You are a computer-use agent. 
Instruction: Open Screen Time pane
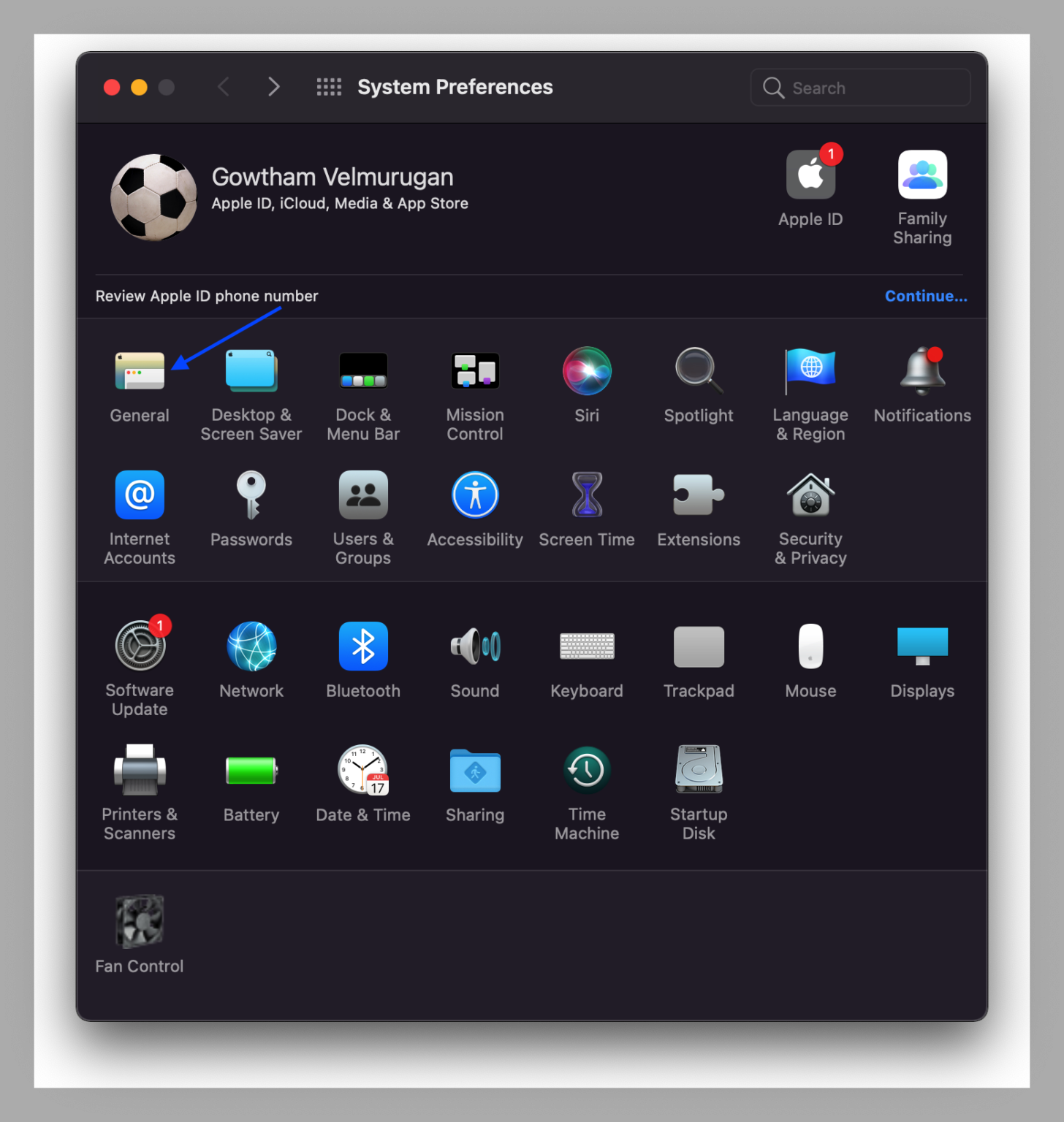(587, 495)
